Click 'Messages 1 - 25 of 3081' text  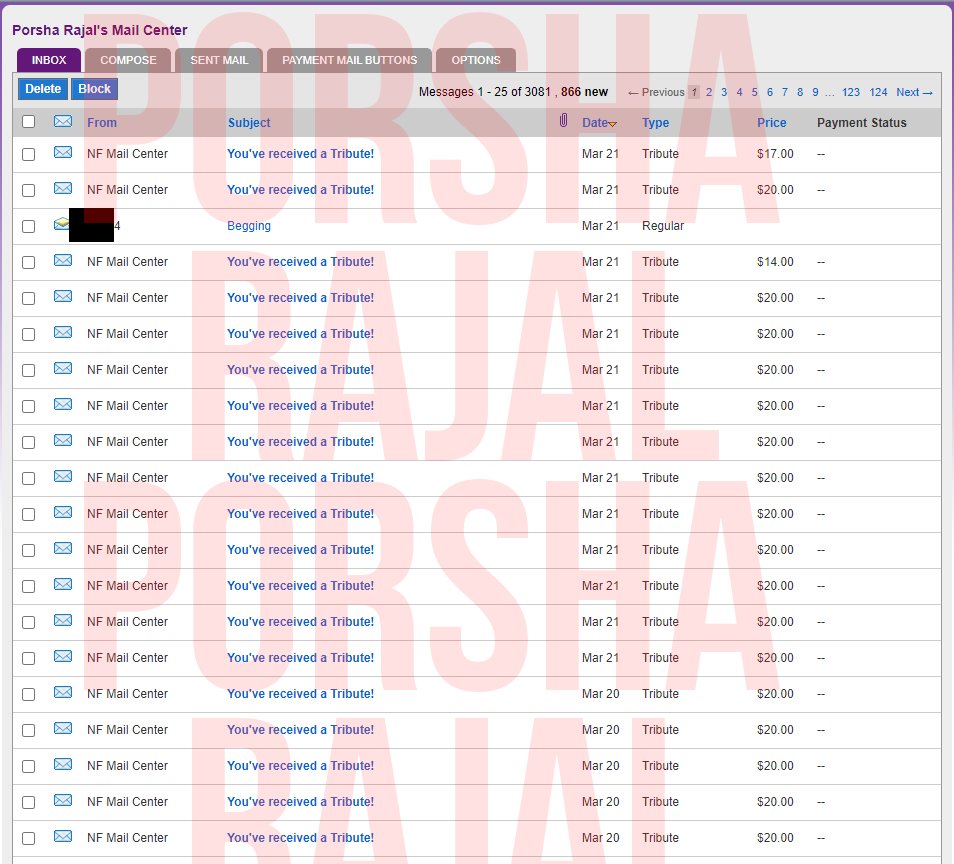tap(484, 92)
